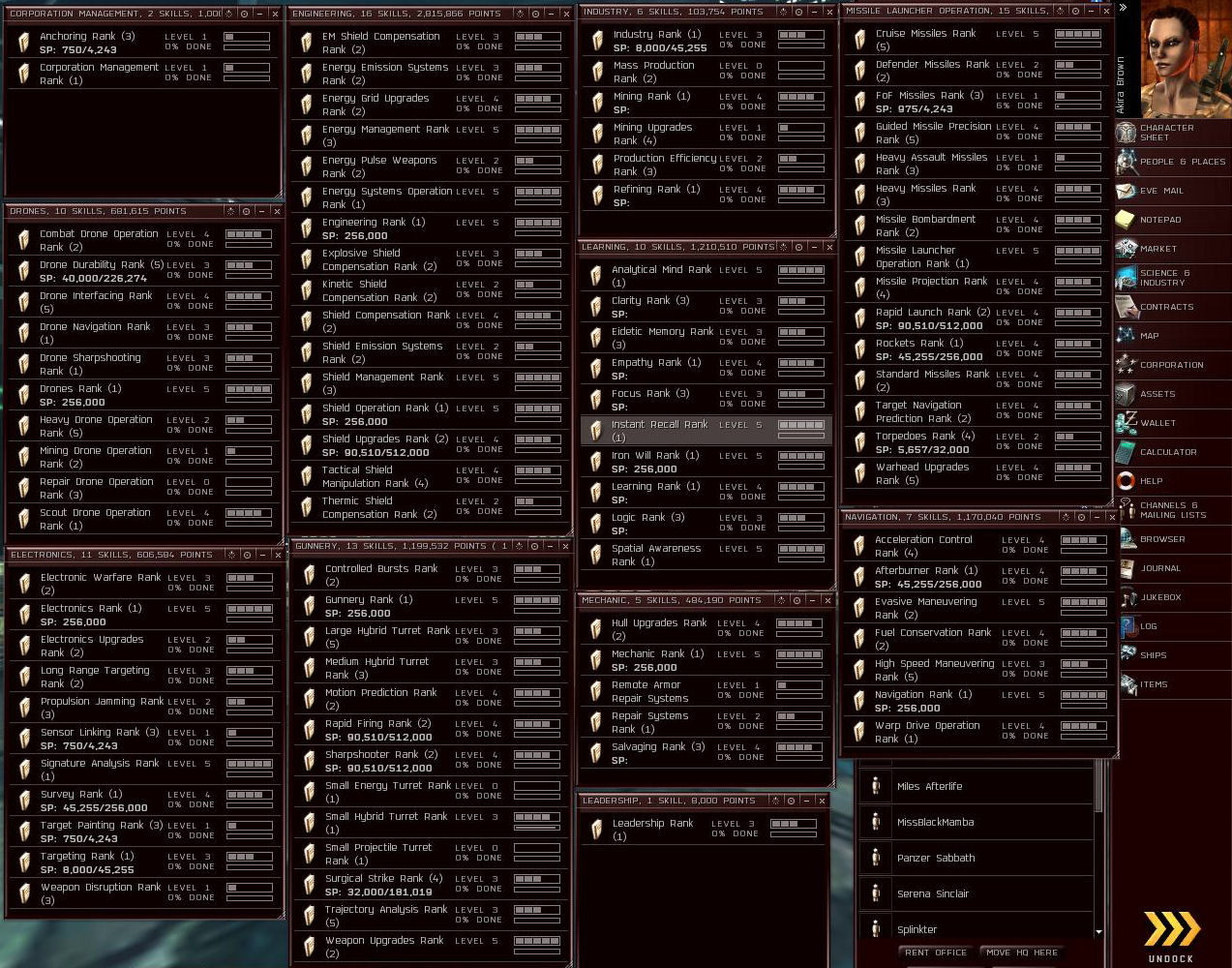Toggle pin on the Electronics skills window

247,556
